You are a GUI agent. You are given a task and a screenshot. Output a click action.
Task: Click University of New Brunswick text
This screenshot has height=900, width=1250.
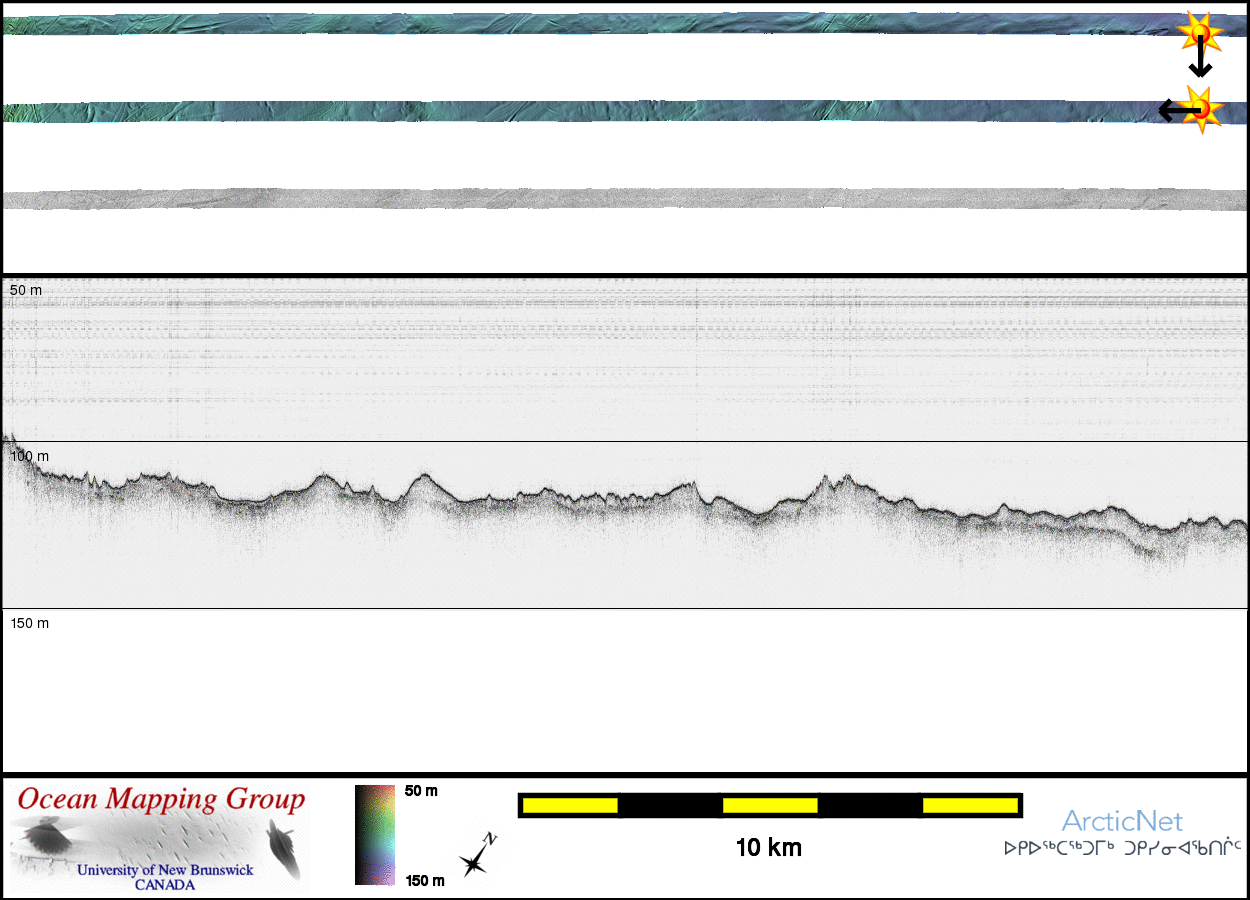(x=165, y=870)
